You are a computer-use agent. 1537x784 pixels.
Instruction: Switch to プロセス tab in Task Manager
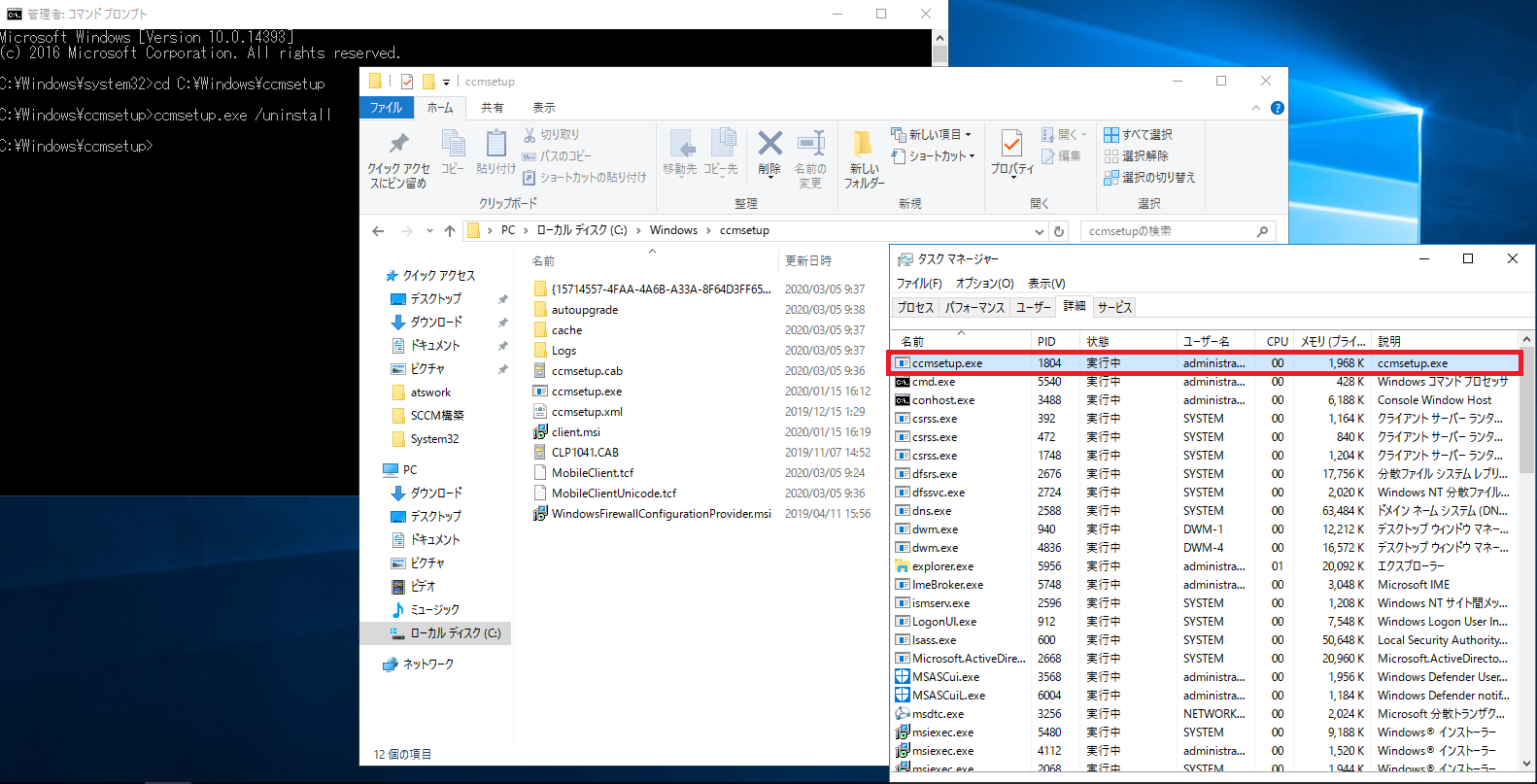pos(915,307)
